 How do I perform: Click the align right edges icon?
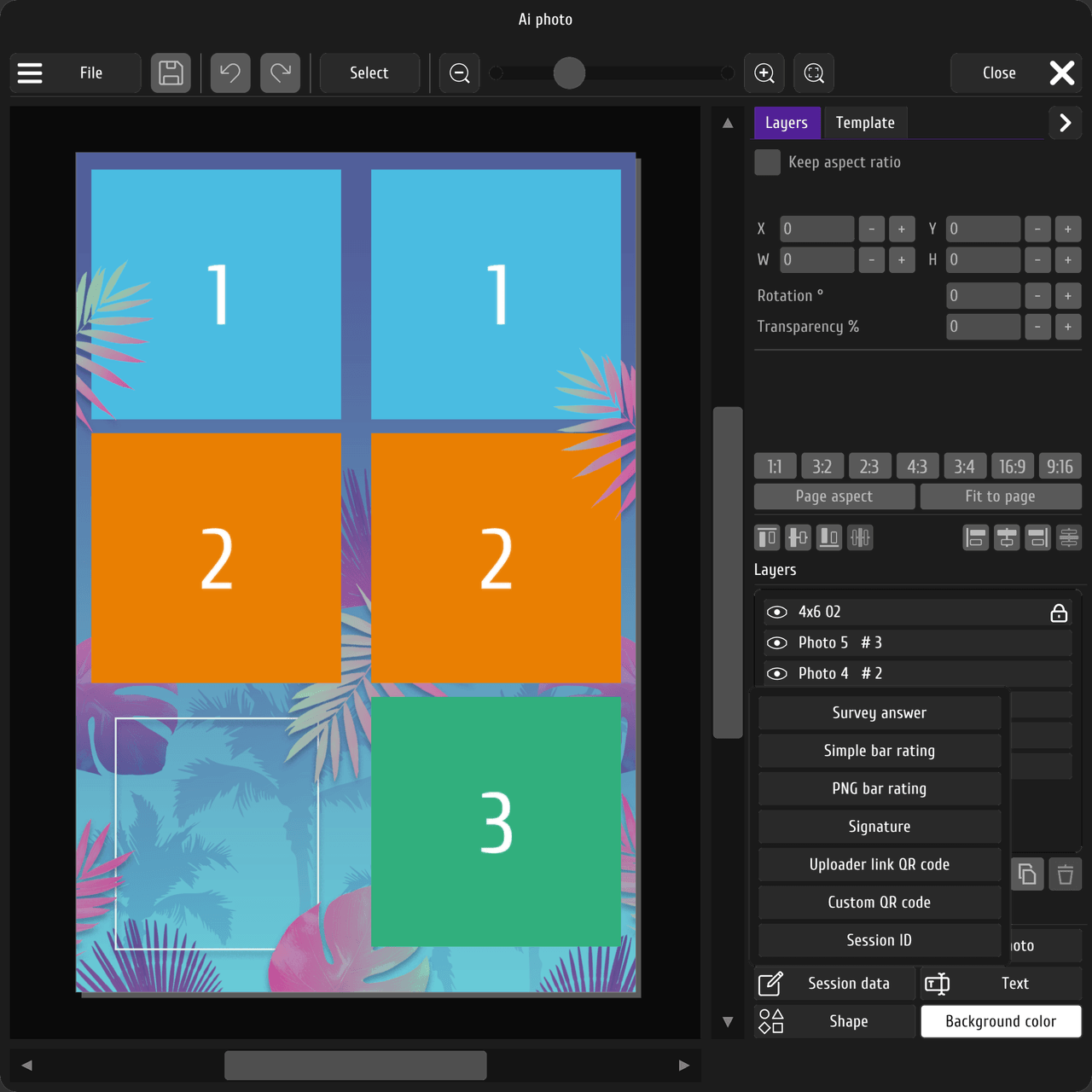(x=1037, y=537)
